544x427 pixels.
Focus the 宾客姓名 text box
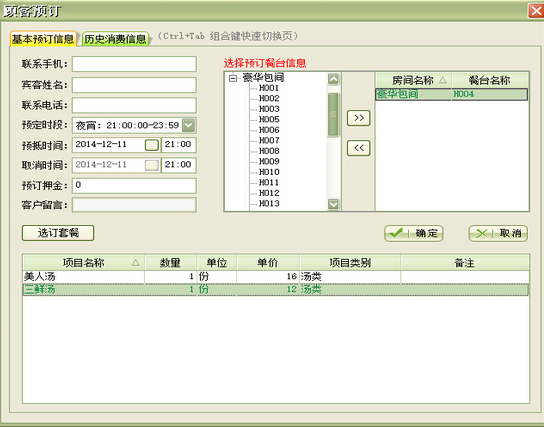click(134, 85)
